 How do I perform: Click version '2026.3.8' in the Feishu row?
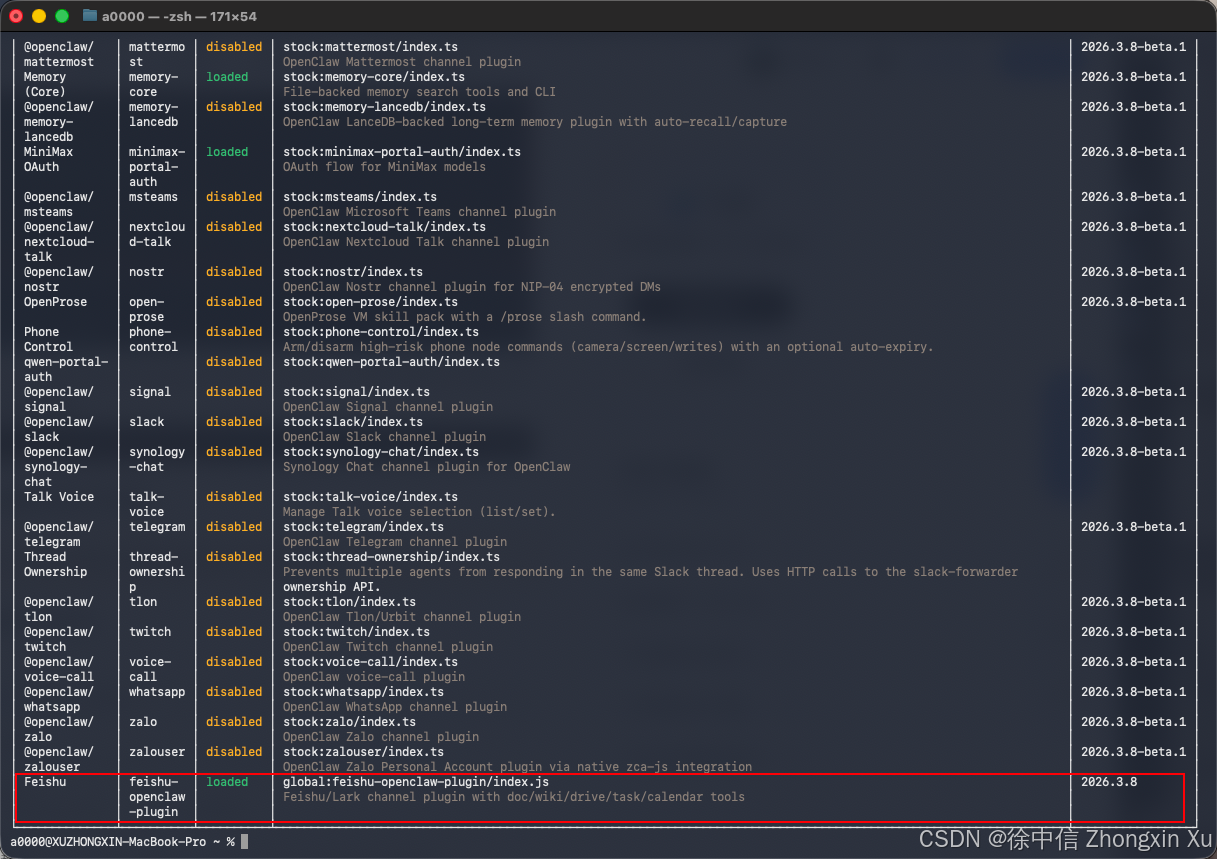click(x=1109, y=782)
